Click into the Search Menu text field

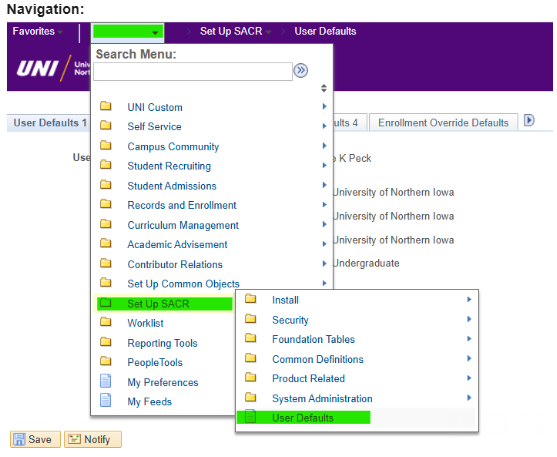coord(193,71)
